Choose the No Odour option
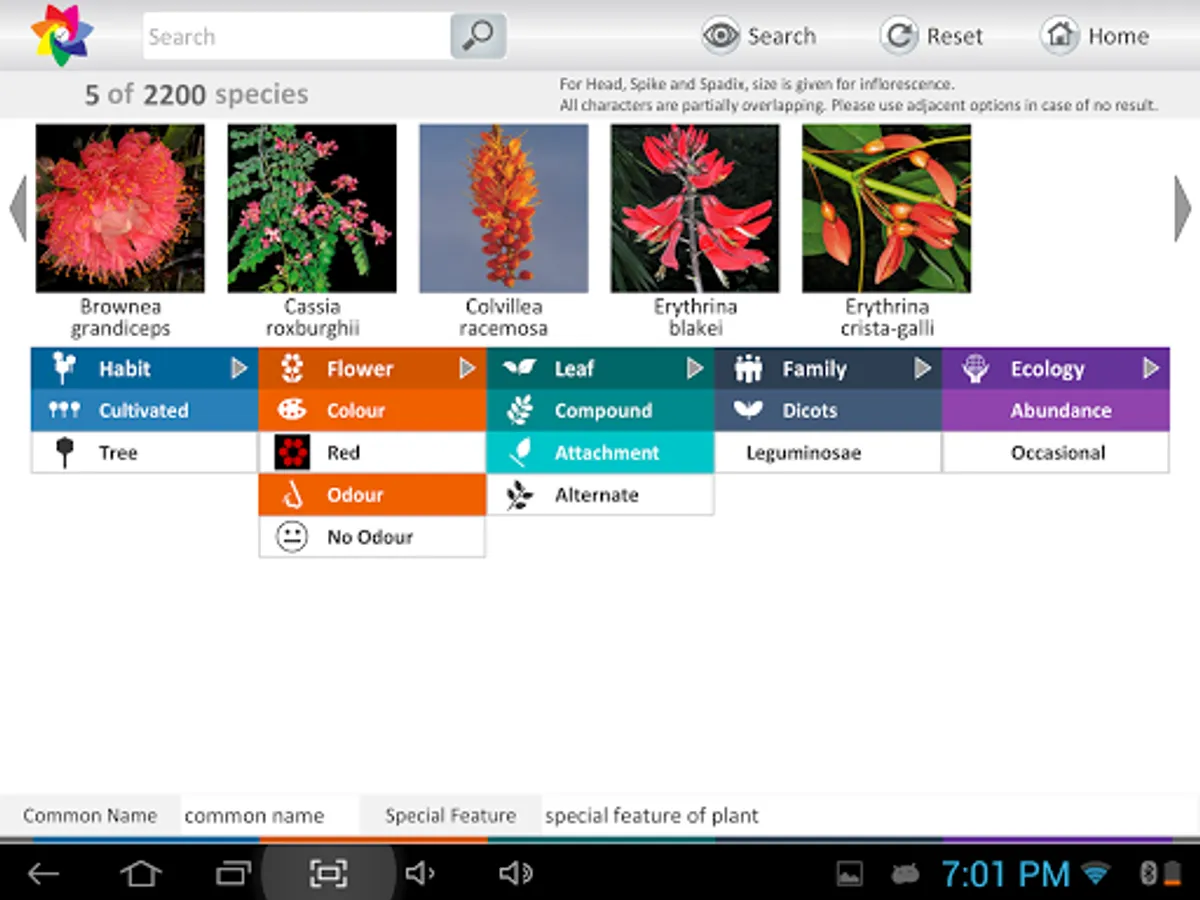Viewport: 1200px width, 900px height. [372, 537]
